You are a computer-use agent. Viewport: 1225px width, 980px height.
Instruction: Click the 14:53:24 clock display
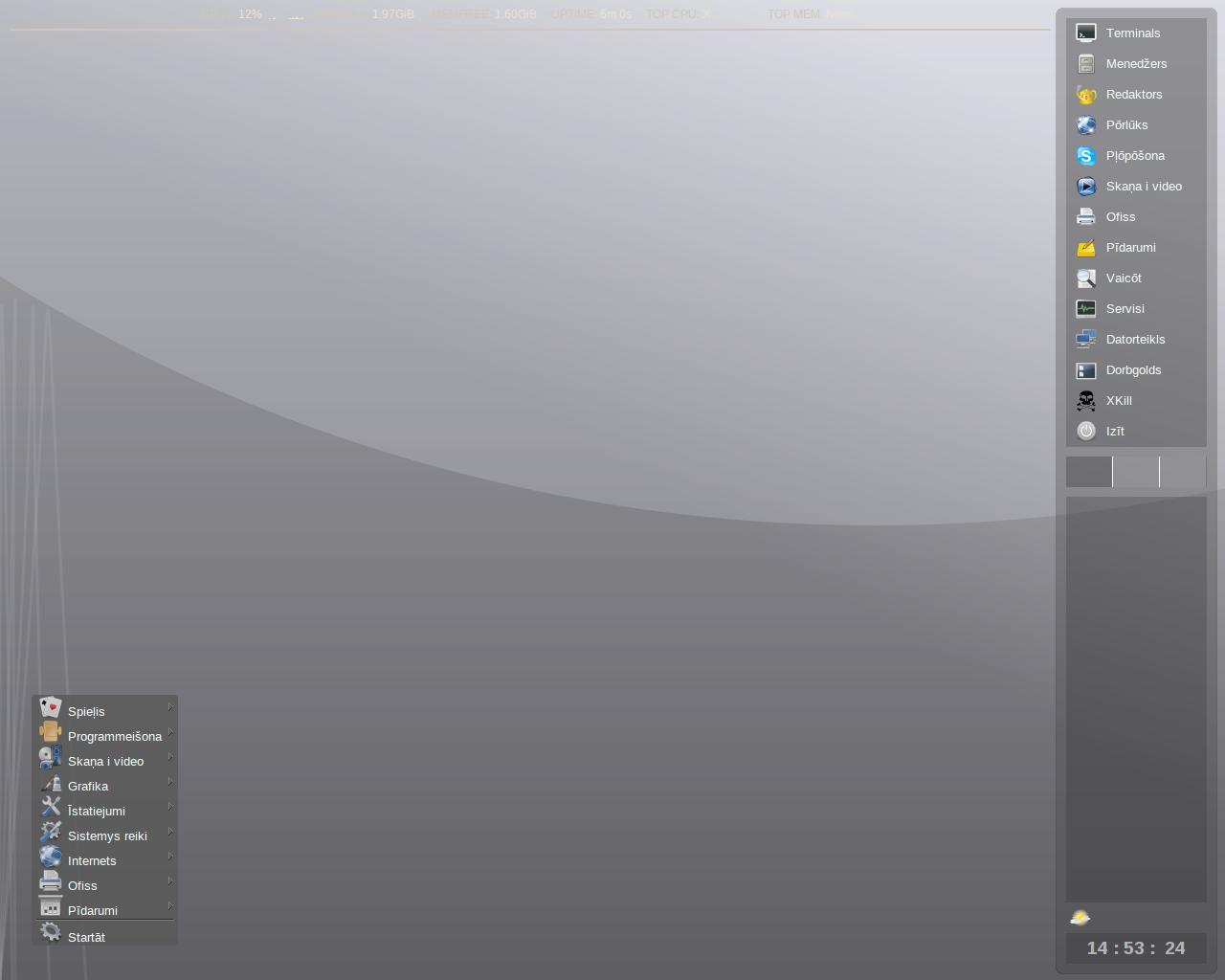1136,948
